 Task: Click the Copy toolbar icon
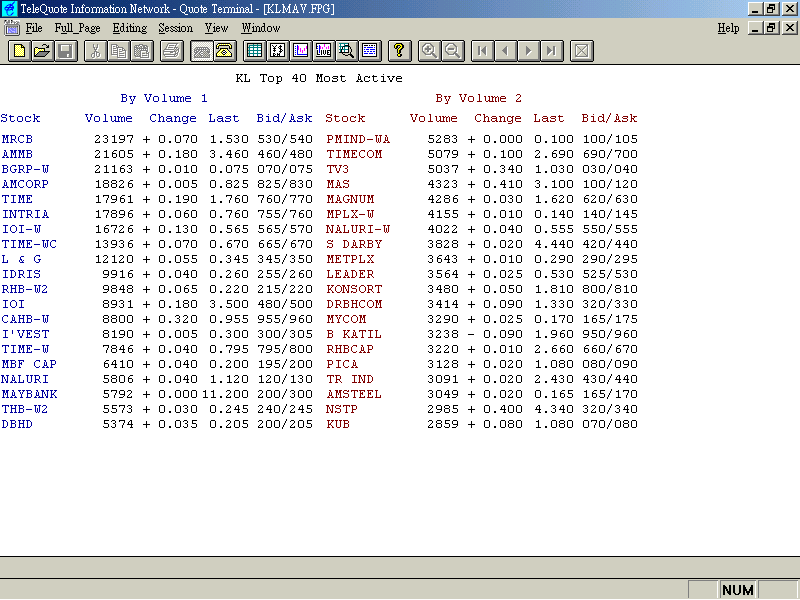(119, 51)
